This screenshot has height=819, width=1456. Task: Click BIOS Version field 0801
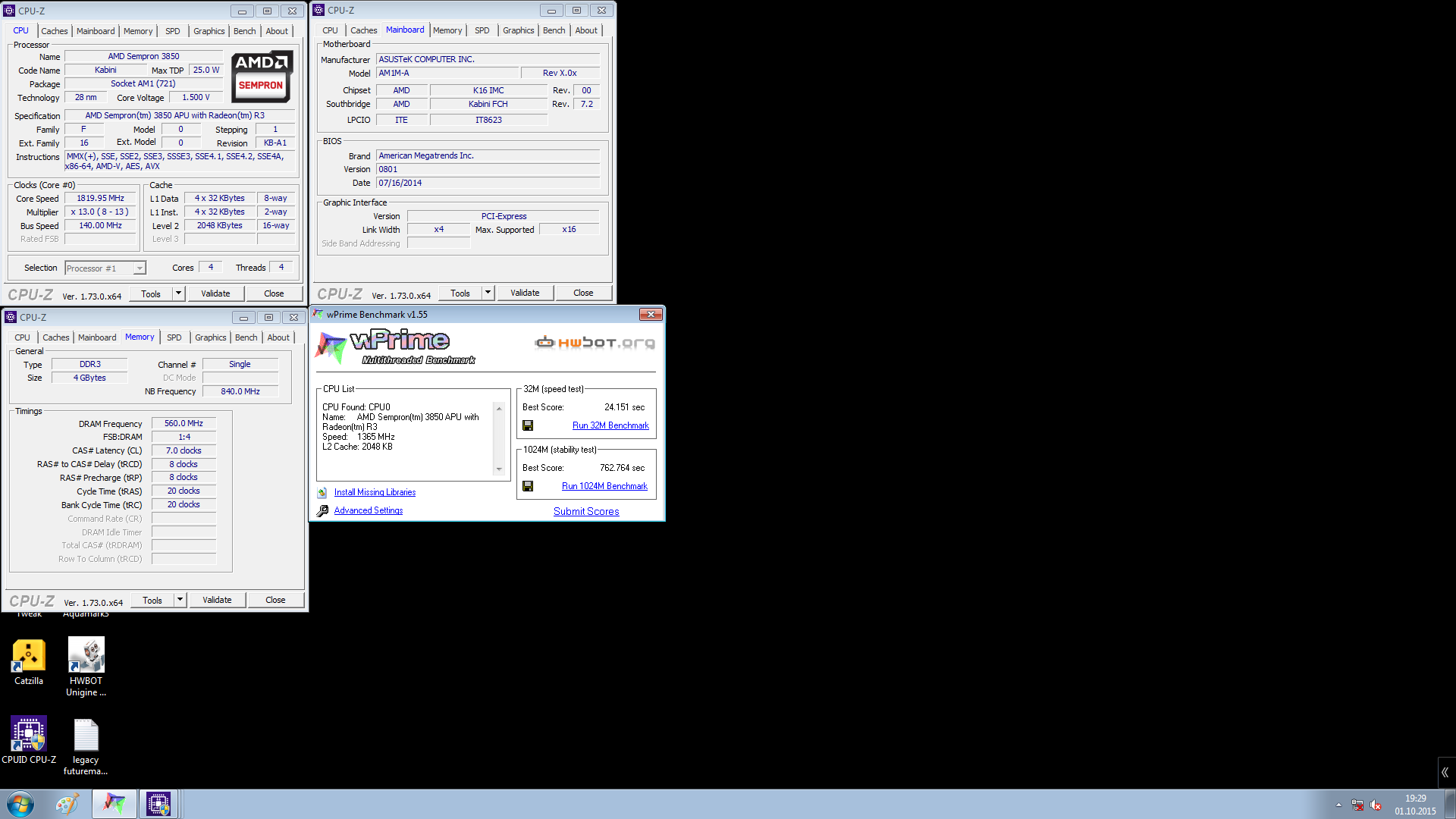pos(488,169)
